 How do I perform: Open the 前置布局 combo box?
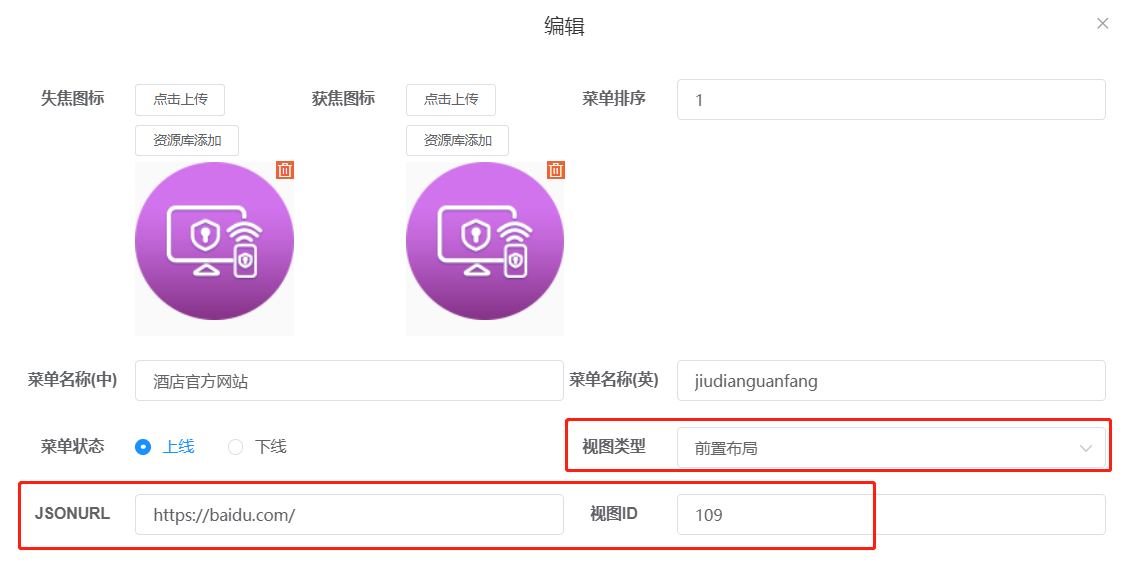click(880, 448)
